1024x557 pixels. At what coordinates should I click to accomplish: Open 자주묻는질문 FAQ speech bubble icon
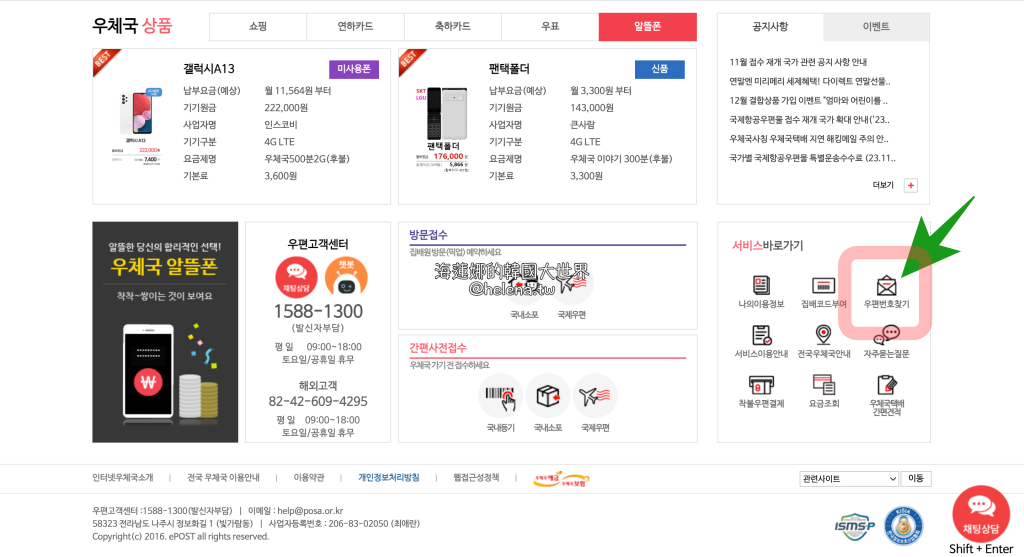tap(885, 337)
